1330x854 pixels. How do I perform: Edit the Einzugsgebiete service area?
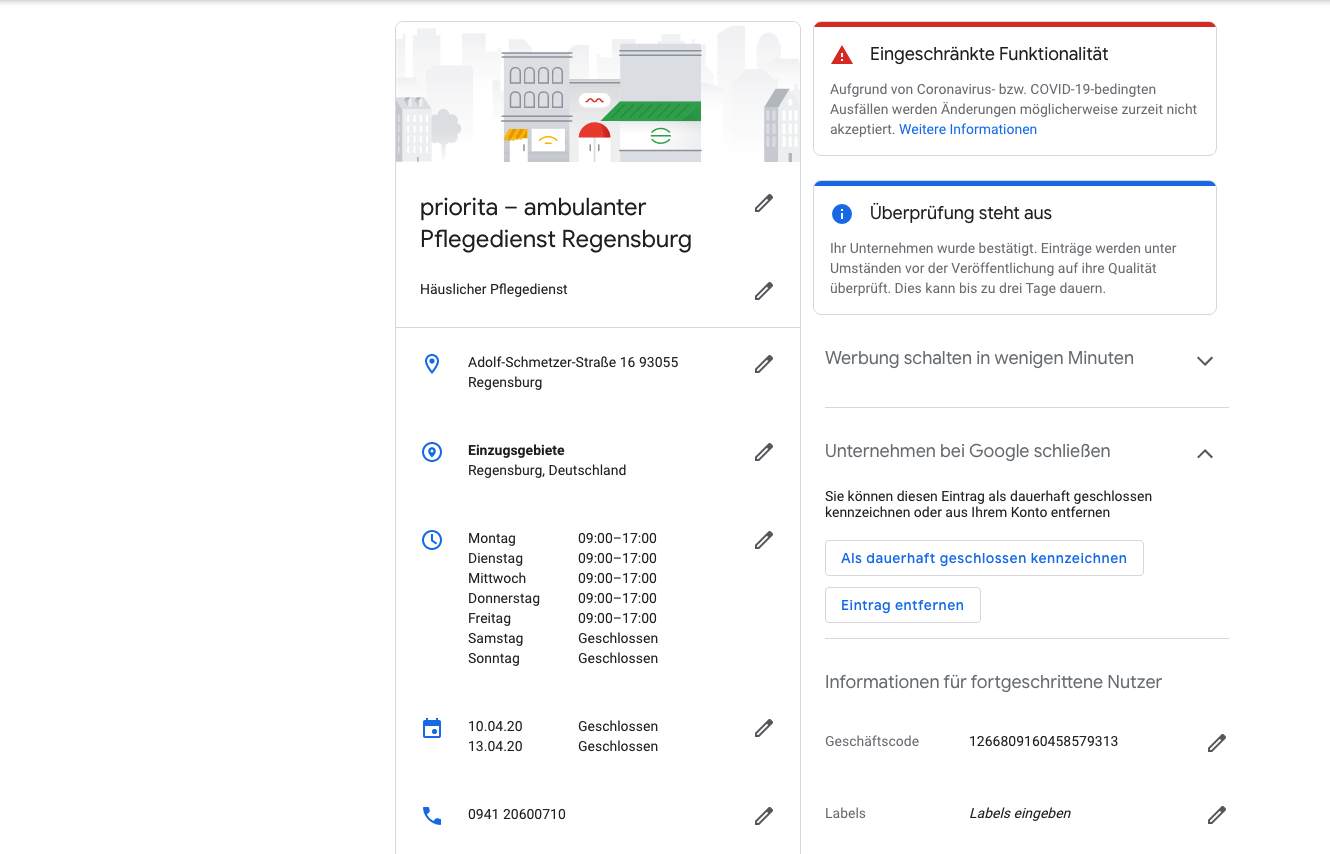point(763,452)
